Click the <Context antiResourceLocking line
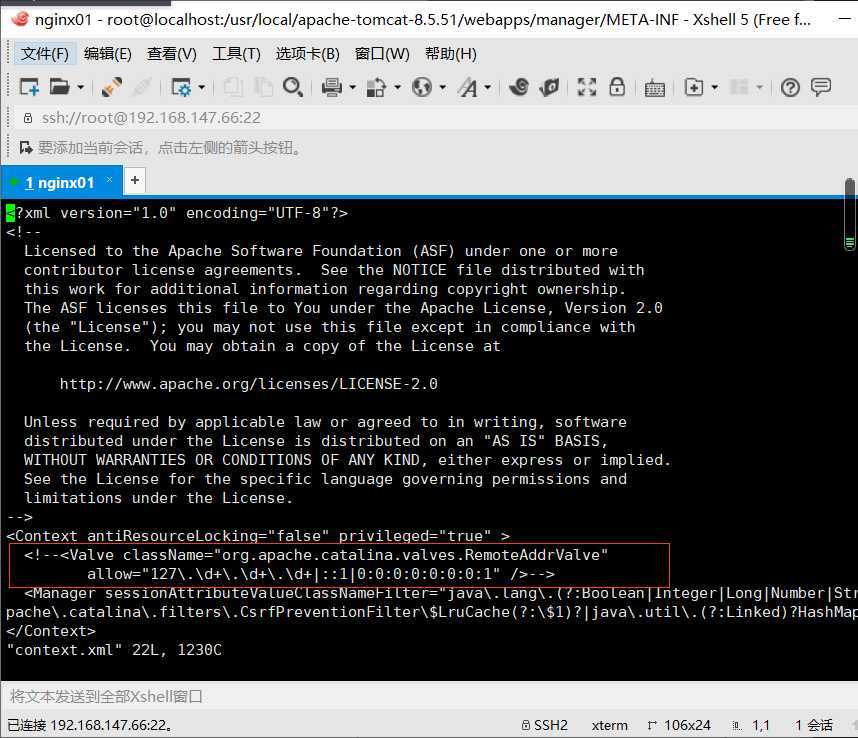This screenshot has height=738, width=858. click(x=258, y=536)
